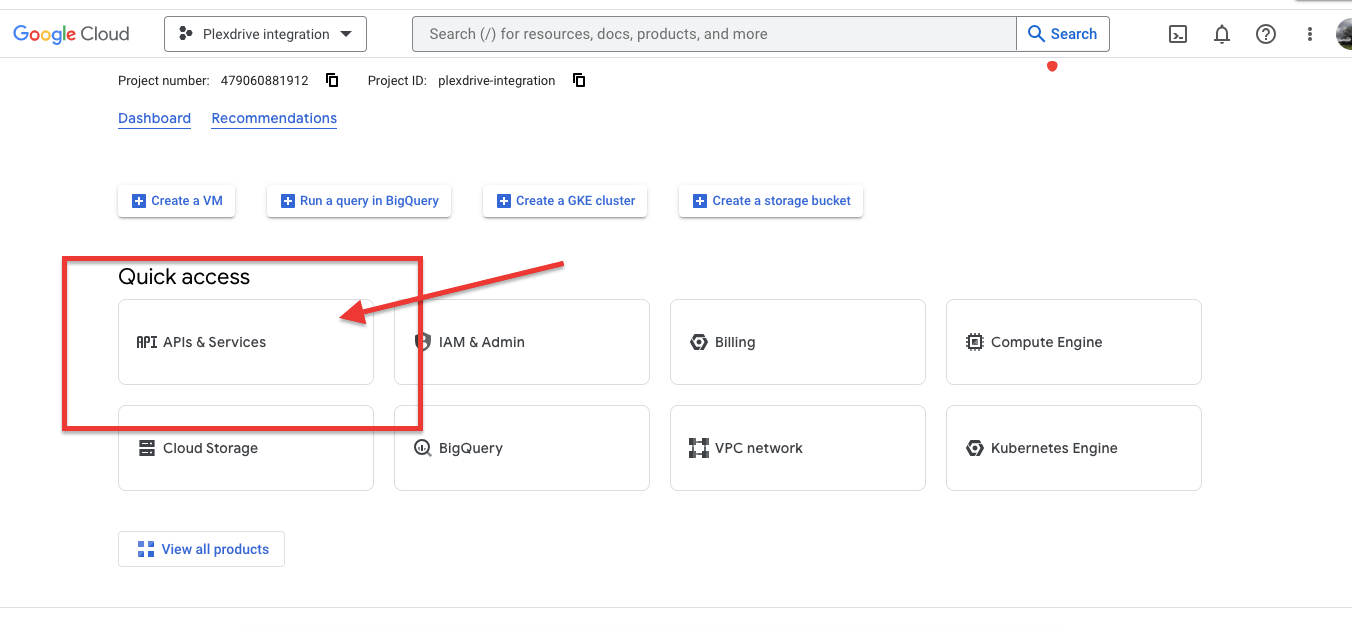The width and height of the screenshot is (1352, 627).
Task: Click the Quick access heading
Action: [184, 277]
